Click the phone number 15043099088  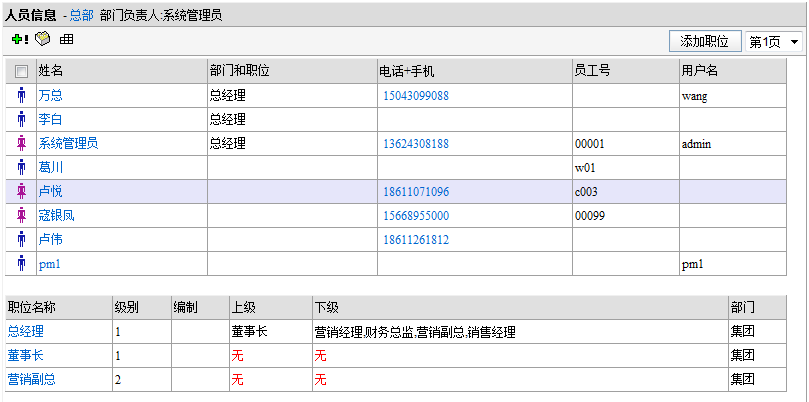tap(415, 96)
